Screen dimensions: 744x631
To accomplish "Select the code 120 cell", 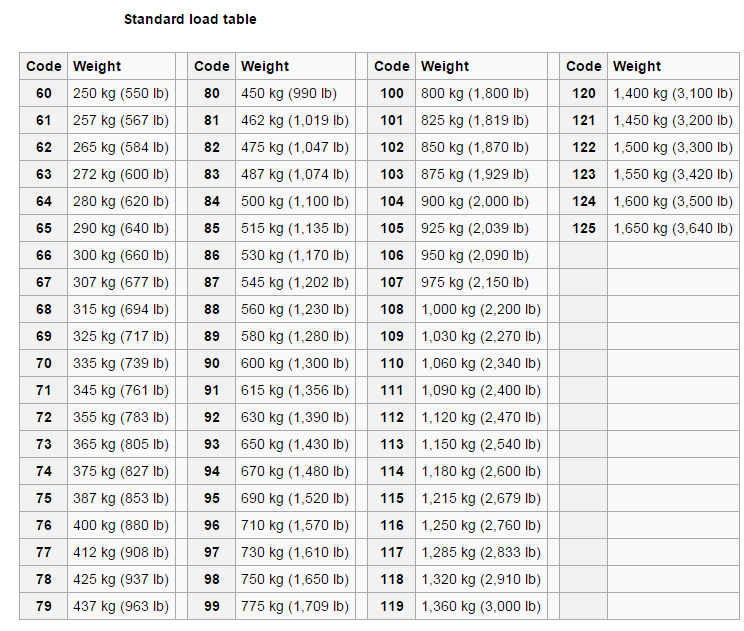I will (x=584, y=93).
